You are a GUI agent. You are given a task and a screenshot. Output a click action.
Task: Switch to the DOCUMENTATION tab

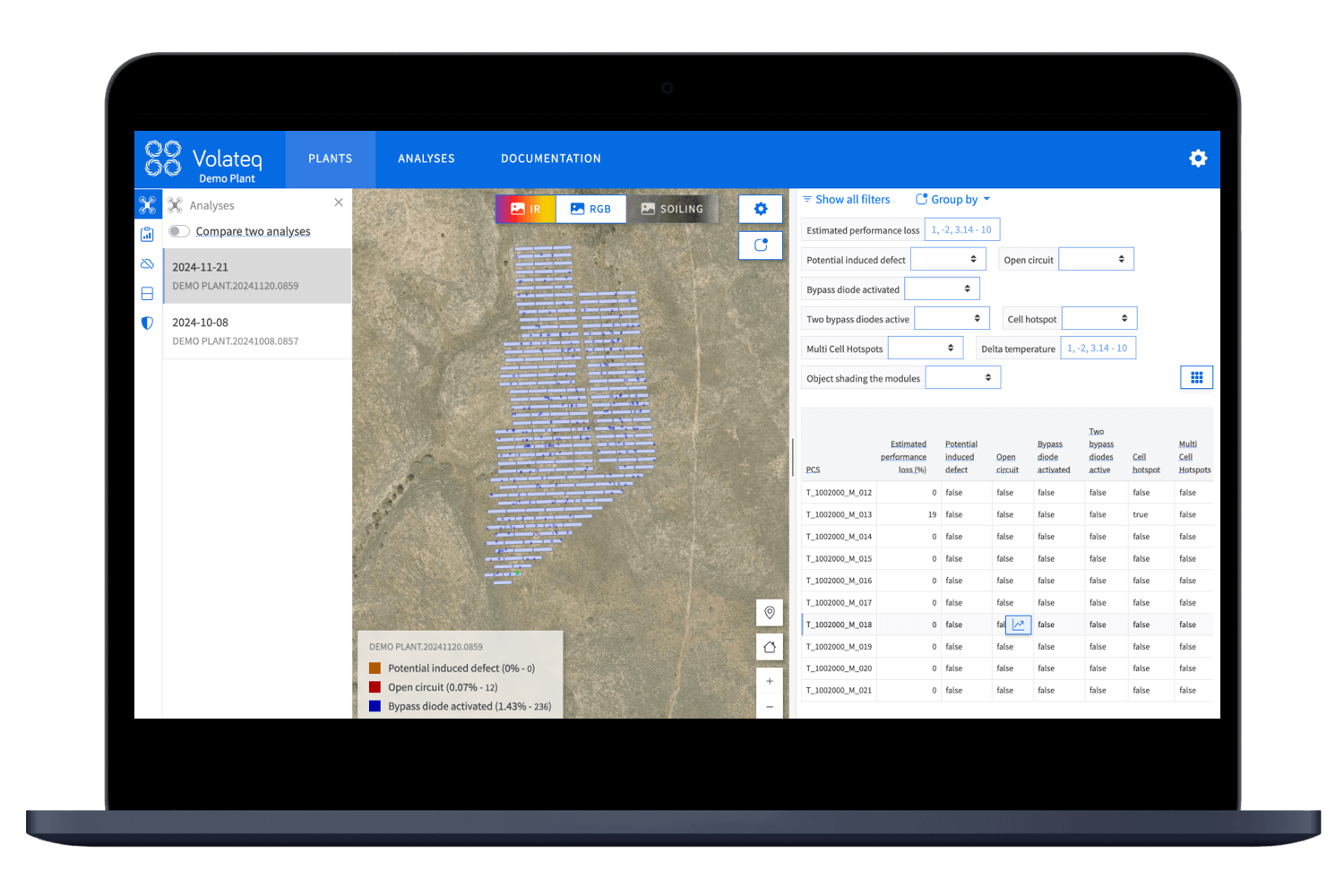(x=550, y=159)
